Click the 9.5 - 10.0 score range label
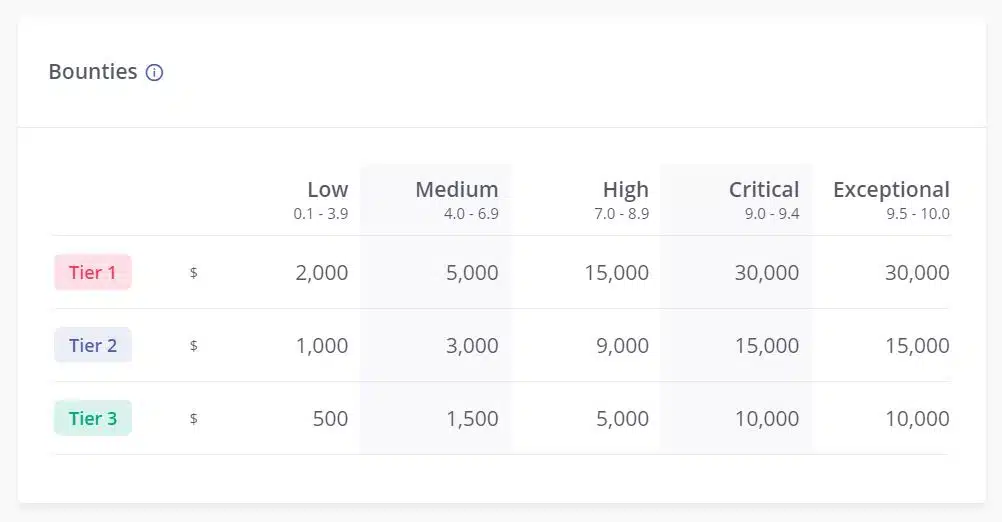Screen dimensions: 1002x522 point(918,213)
